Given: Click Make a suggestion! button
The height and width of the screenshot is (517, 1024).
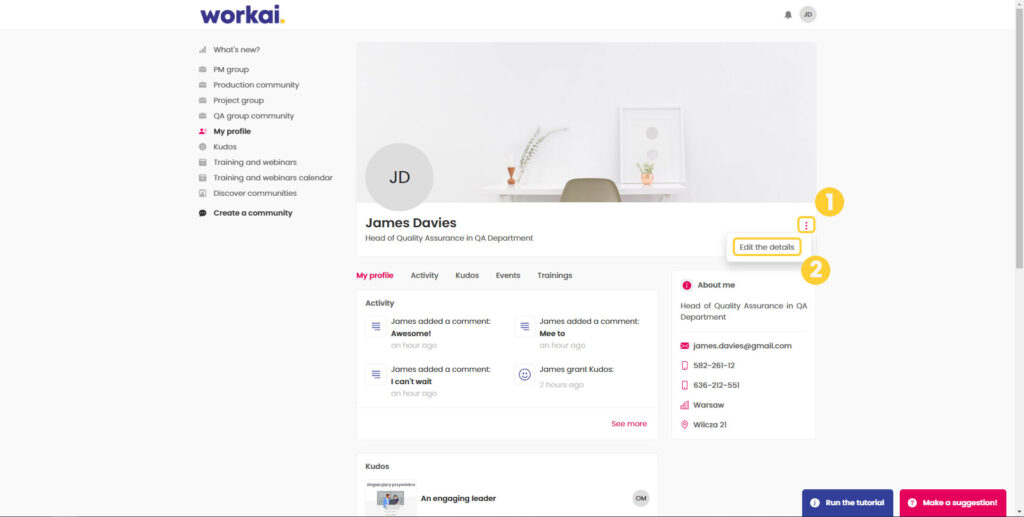Looking at the screenshot, I should coord(953,503).
